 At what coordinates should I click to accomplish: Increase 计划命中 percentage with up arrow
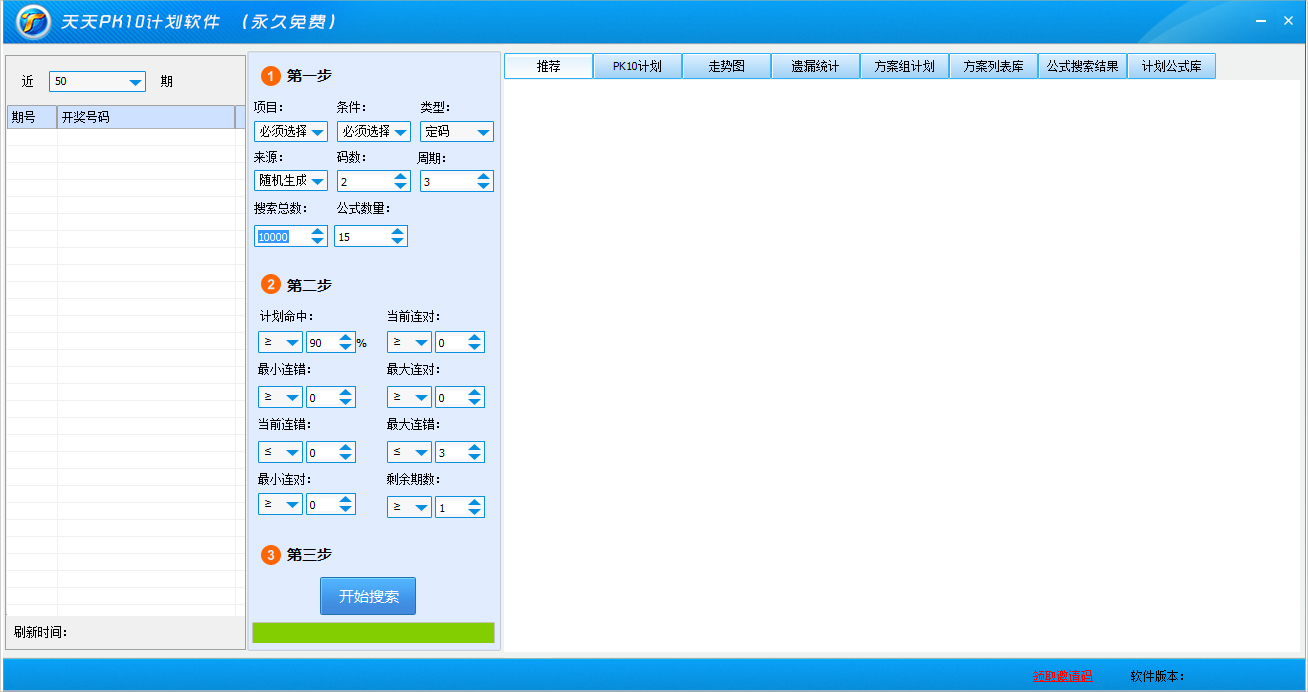click(x=346, y=338)
